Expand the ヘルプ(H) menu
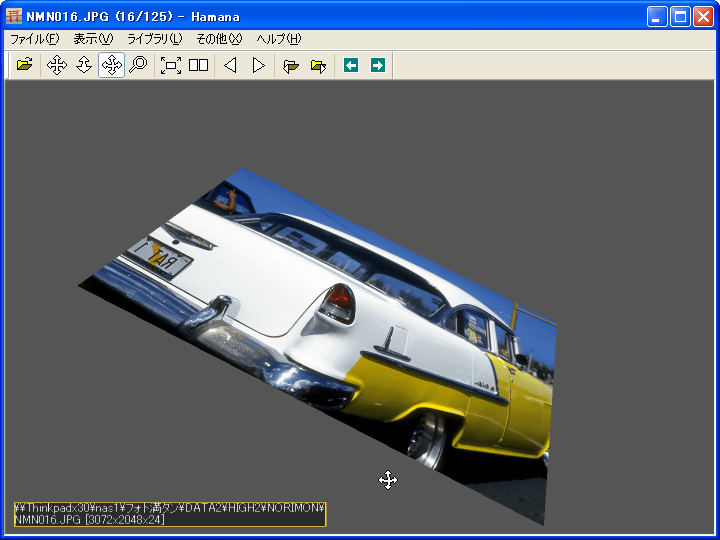Image resolution: width=720 pixels, height=540 pixels. point(278,39)
